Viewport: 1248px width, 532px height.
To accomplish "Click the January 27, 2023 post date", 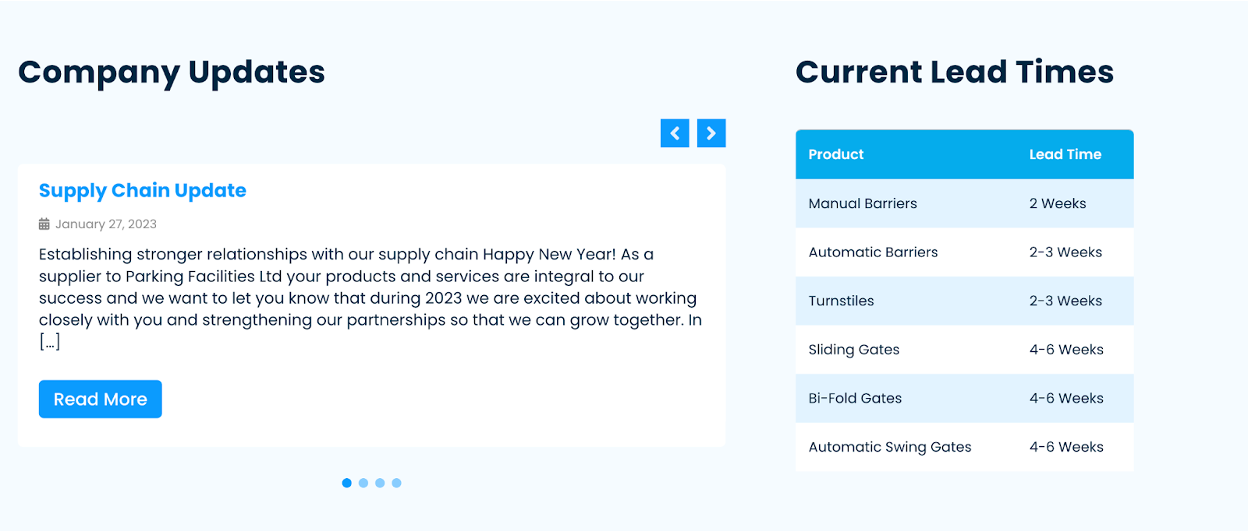I will coord(106,224).
